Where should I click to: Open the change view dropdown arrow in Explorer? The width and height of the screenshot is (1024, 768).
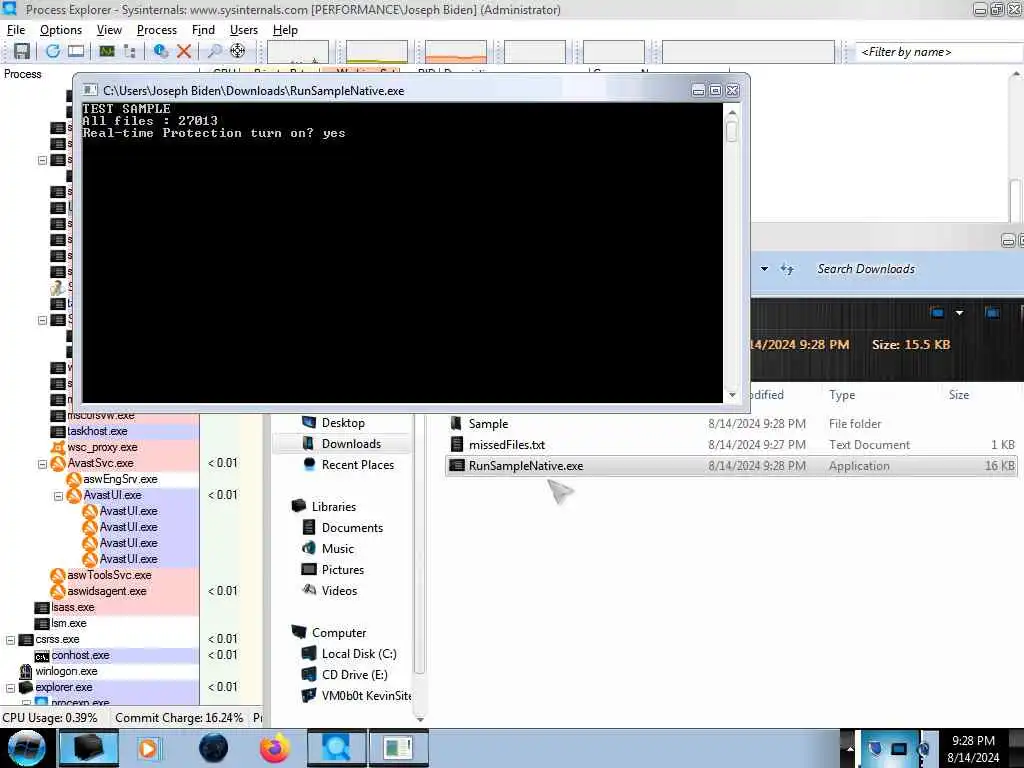coord(959,313)
